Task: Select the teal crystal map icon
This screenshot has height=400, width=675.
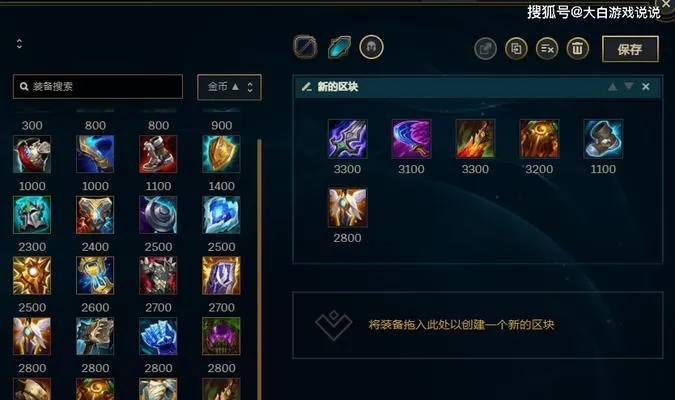Action: point(339,47)
